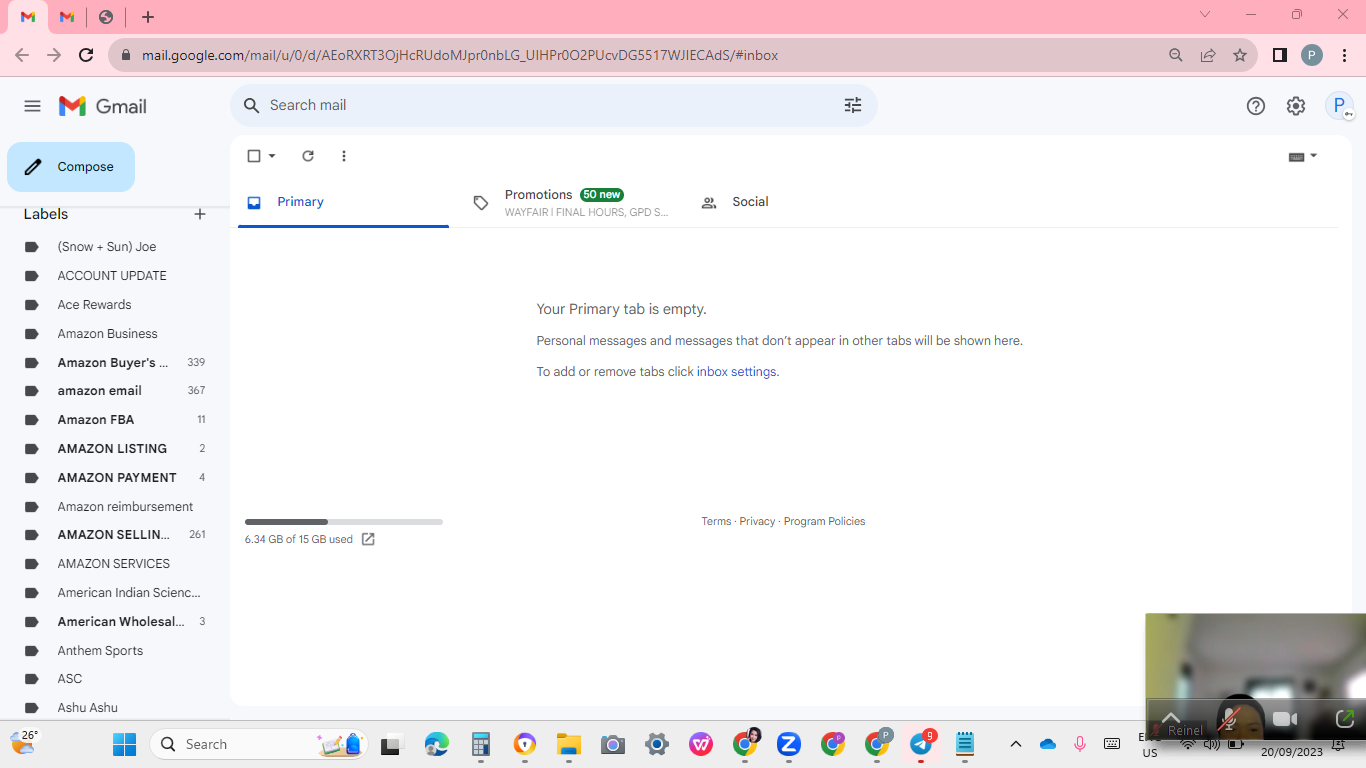
Task: Click the Gmail logo
Action: pyautogui.click(x=103, y=106)
